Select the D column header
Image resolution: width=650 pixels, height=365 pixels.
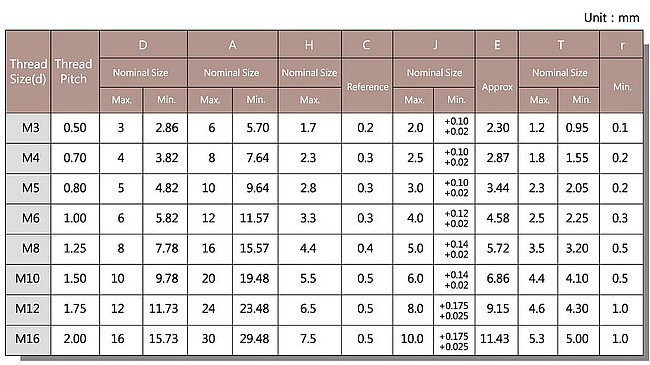pos(143,44)
